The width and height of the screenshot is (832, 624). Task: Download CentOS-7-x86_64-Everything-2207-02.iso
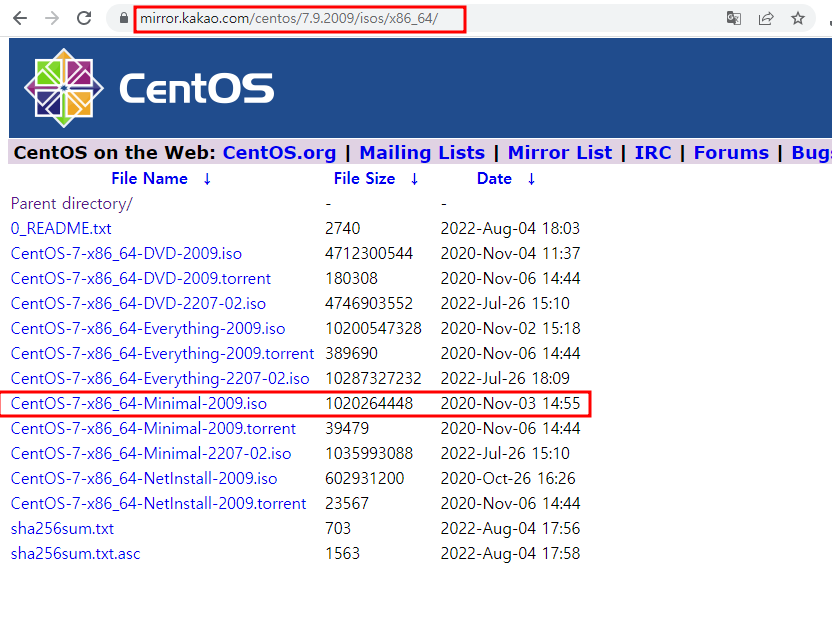[160, 378]
